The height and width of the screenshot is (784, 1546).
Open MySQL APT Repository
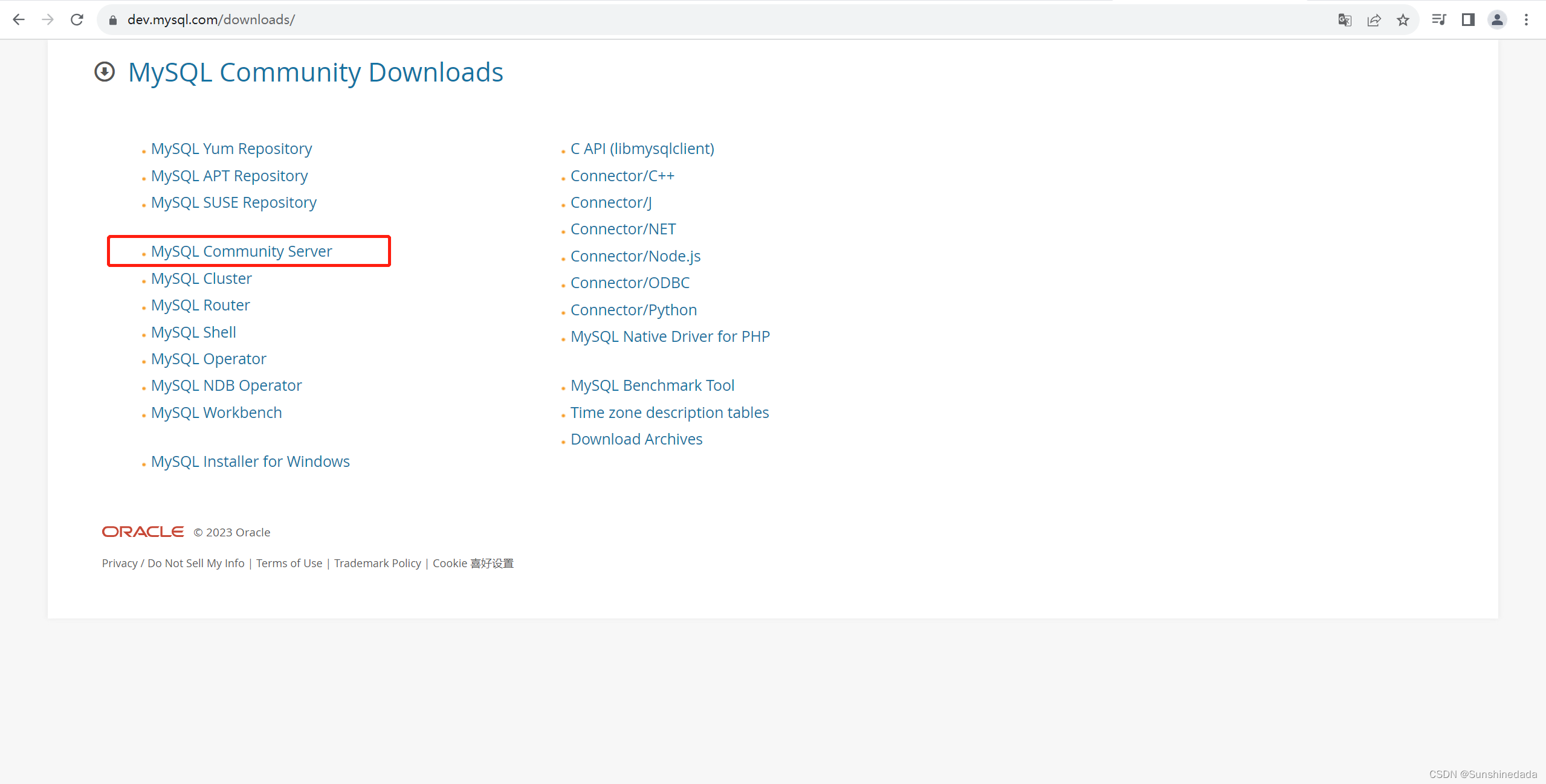230,176
